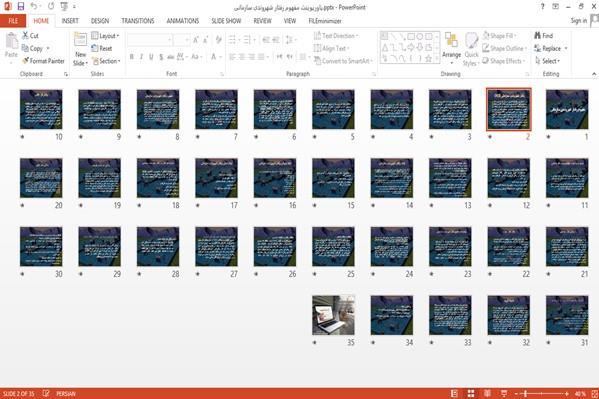The width and height of the screenshot is (599, 399).
Task: Open the Section dropdown
Action: (x=106, y=61)
